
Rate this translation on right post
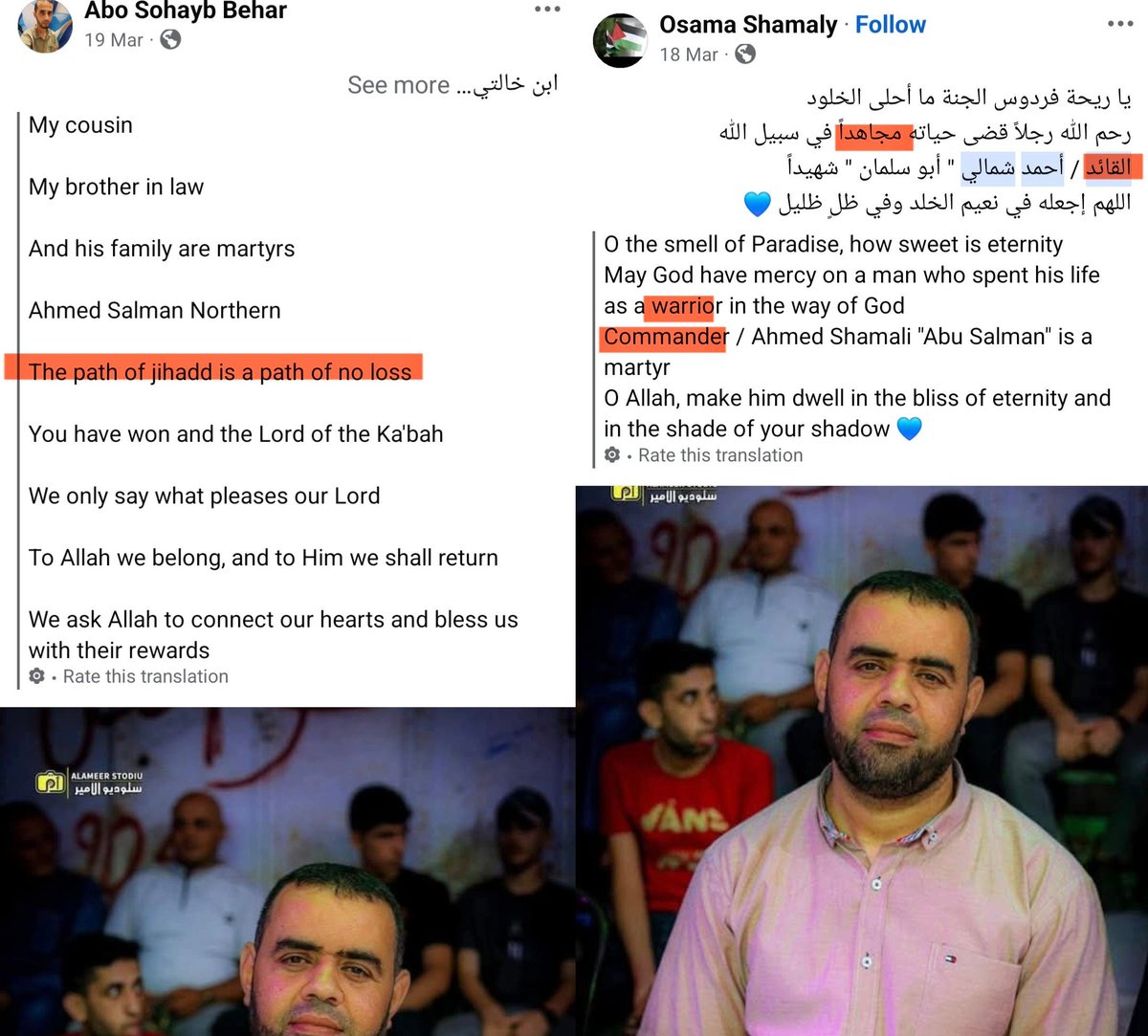tap(720, 455)
